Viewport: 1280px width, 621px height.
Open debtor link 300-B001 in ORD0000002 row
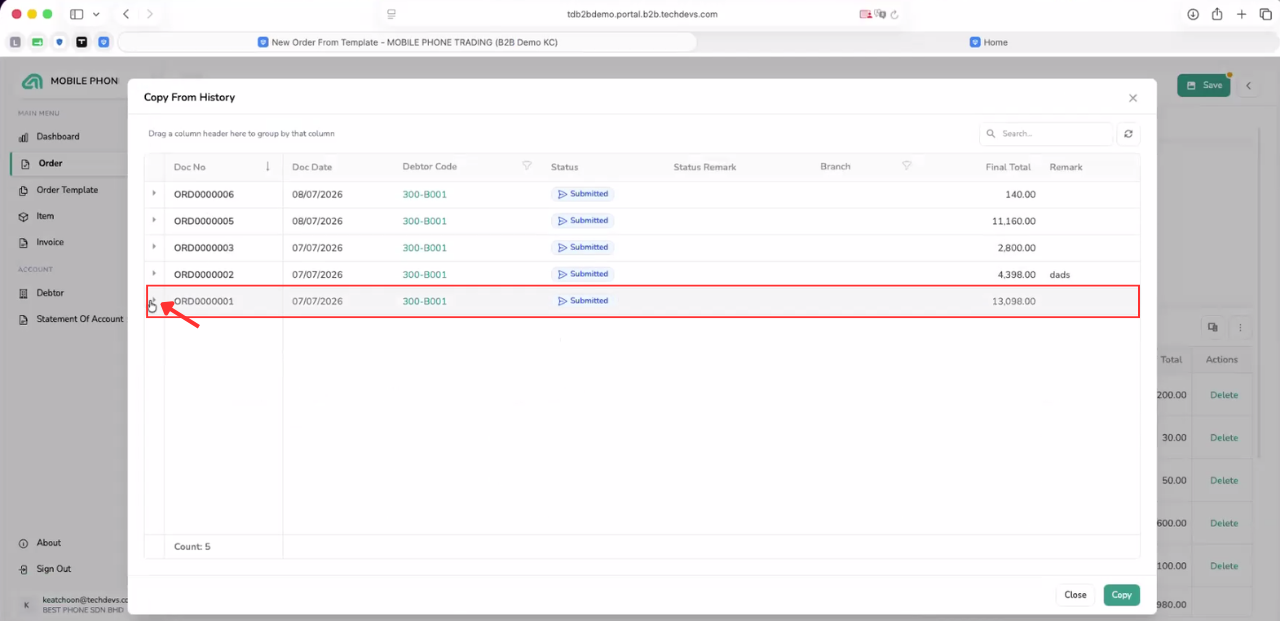coord(425,274)
